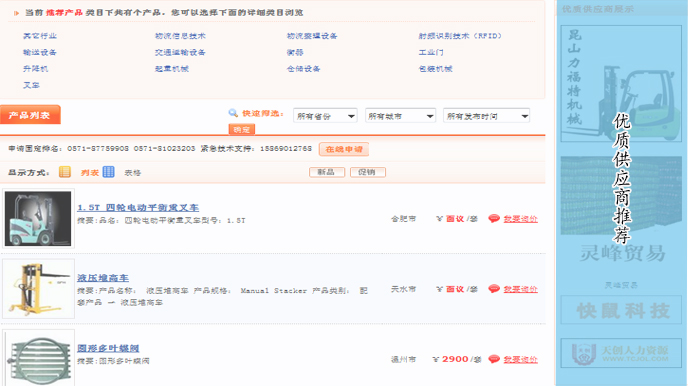The width and height of the screenshot is (688, 386).
Task: Click the small 灵峰贸易 caption link
Action: [x=621, y=285]
